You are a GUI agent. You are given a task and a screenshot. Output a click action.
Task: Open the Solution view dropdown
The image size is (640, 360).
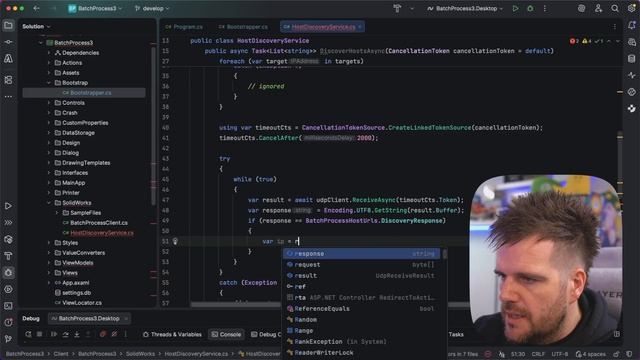[x=36, y=26]
